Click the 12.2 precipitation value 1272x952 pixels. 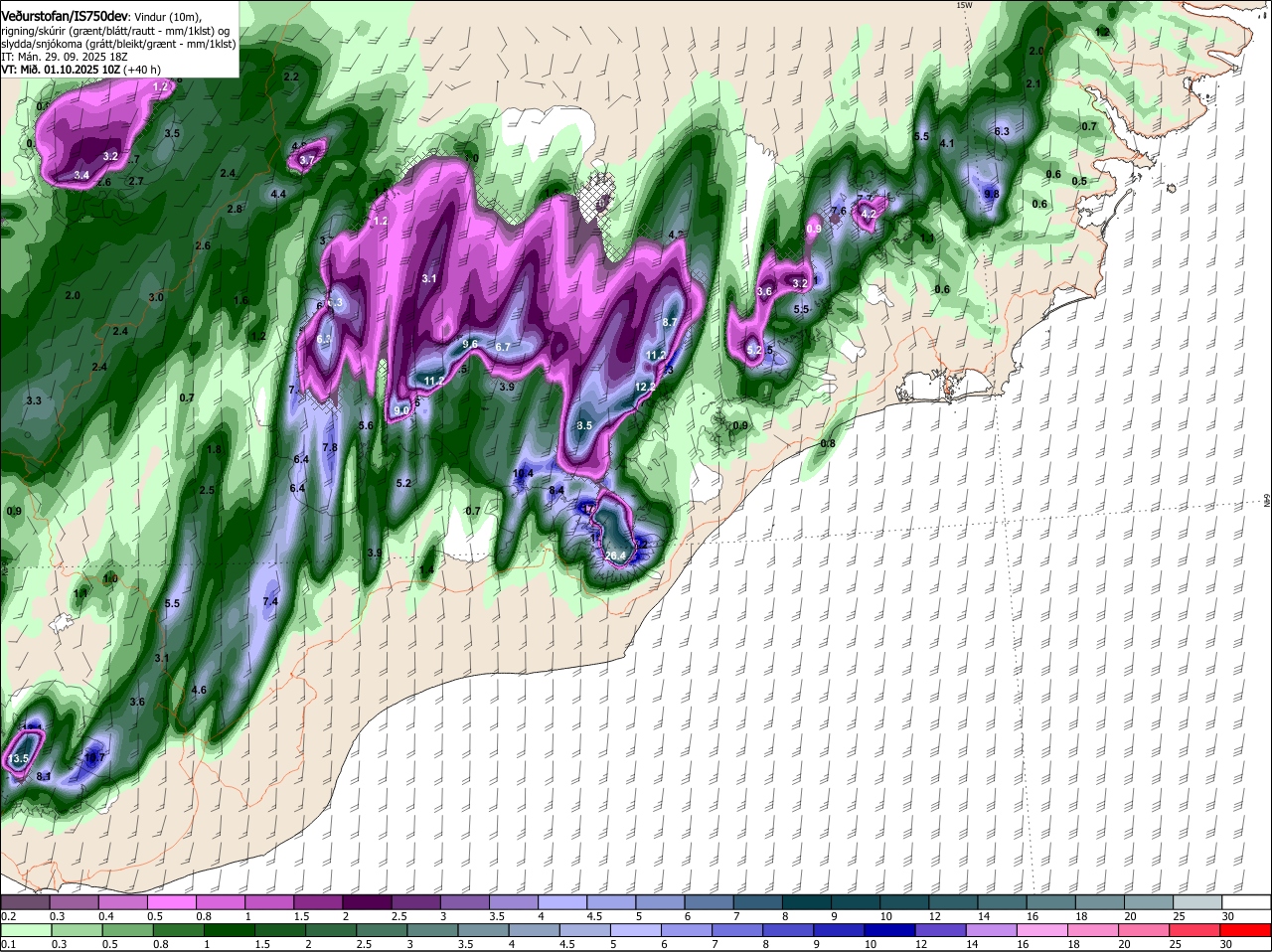coord(645,387)
